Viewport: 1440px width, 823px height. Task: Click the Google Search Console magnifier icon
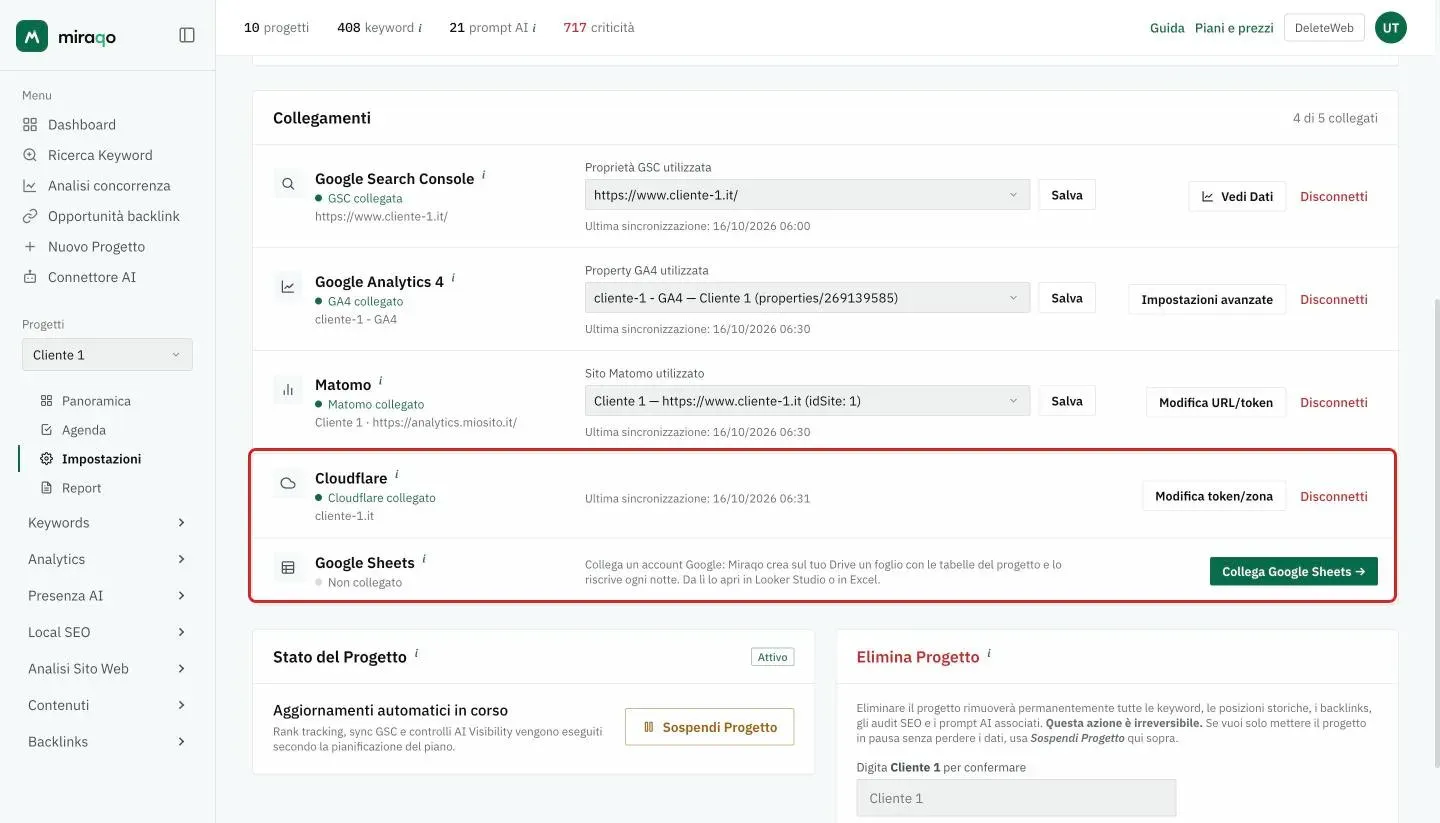(x=288, y=184)
